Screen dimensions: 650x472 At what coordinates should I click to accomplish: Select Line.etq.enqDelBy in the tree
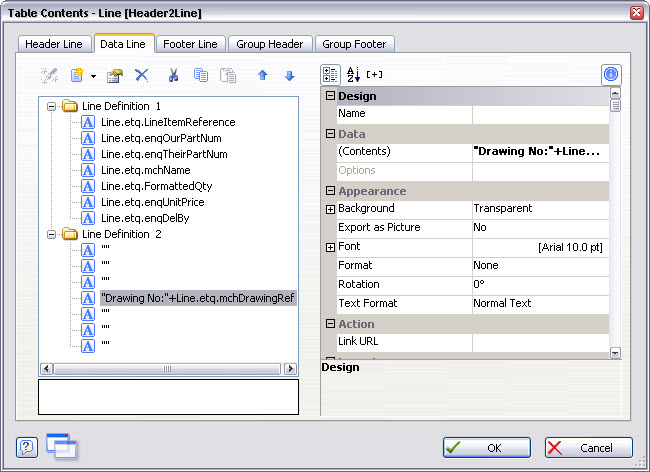[x=145, y=218]
